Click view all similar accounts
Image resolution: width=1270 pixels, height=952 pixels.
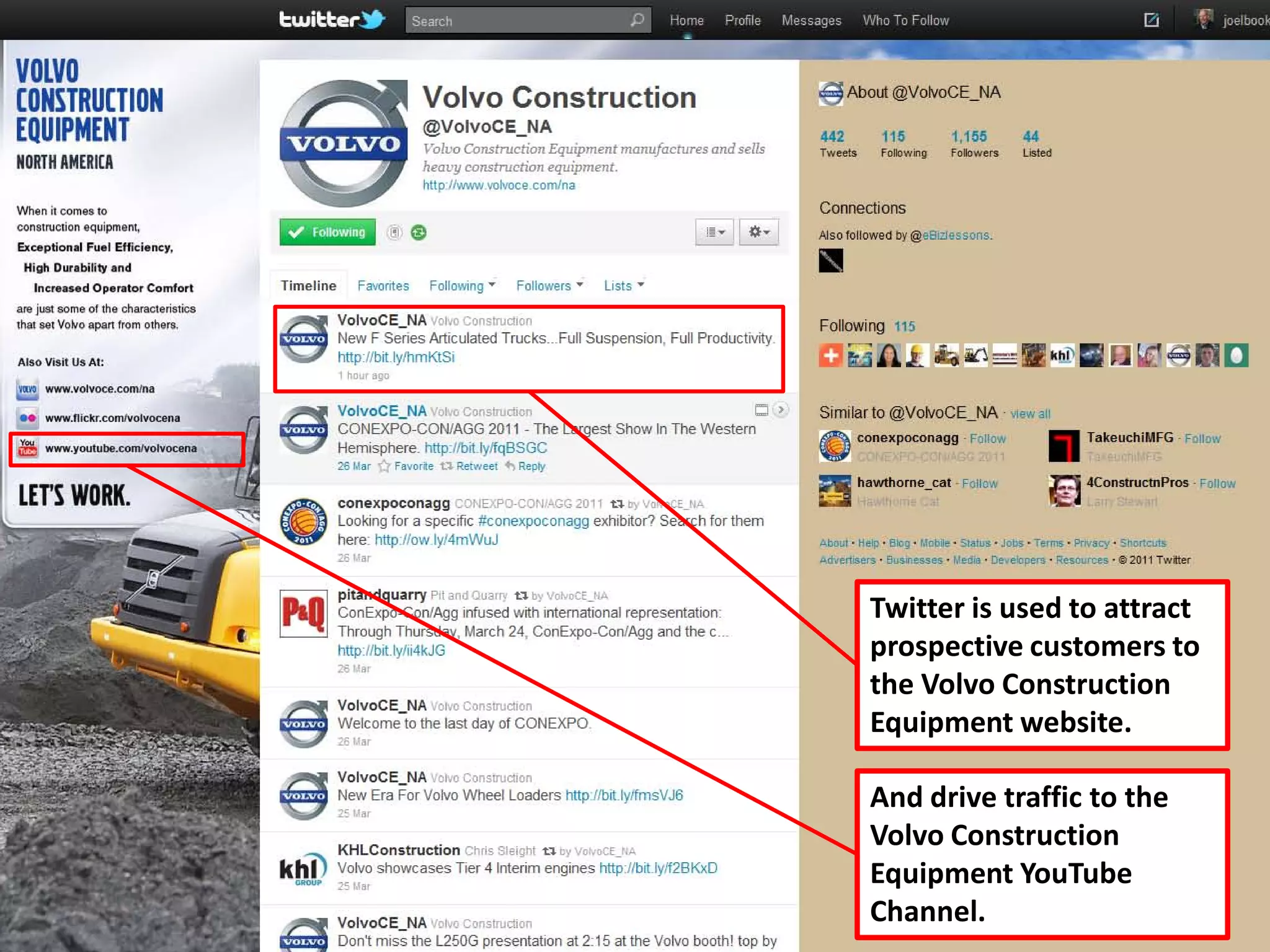tap(1030, 414)
